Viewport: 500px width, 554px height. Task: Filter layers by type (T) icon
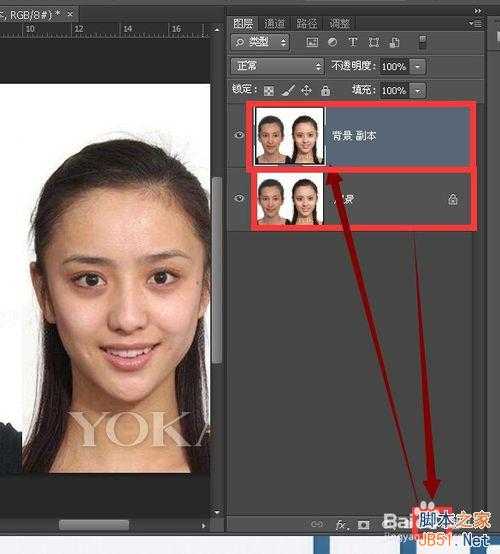pyautogui.click(x=353, y=42)
